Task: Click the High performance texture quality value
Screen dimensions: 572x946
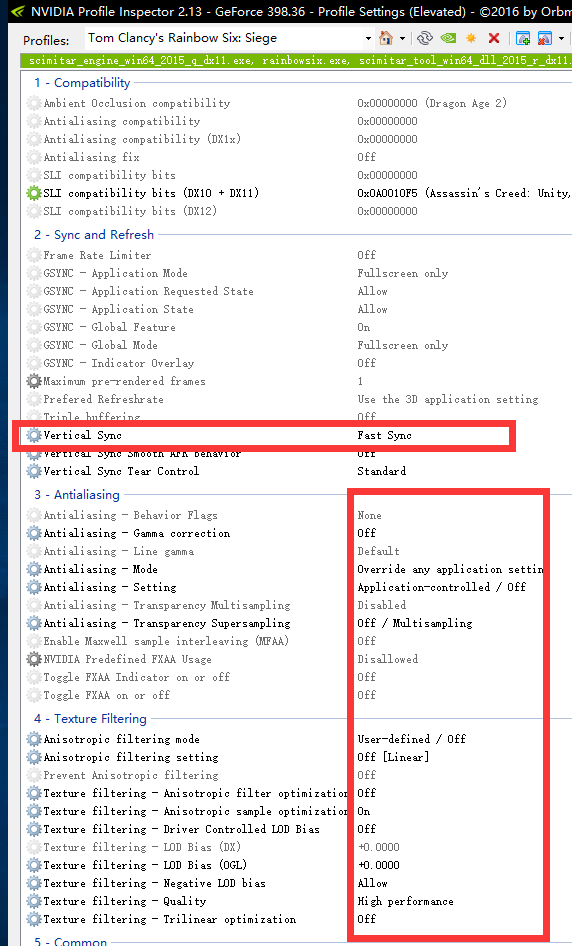Action: click(405, 901)
